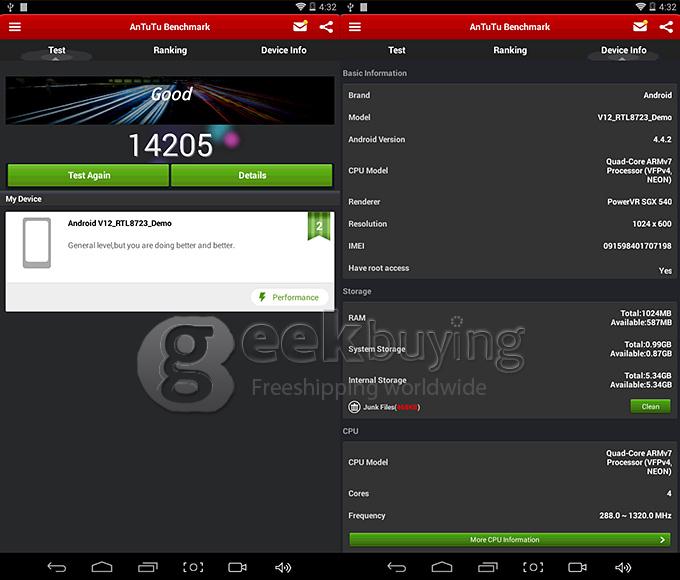The height and width of the screenshot is (580, 680).
Task: Tap the Junk Files trash icon
Action: tap(354, 407)
